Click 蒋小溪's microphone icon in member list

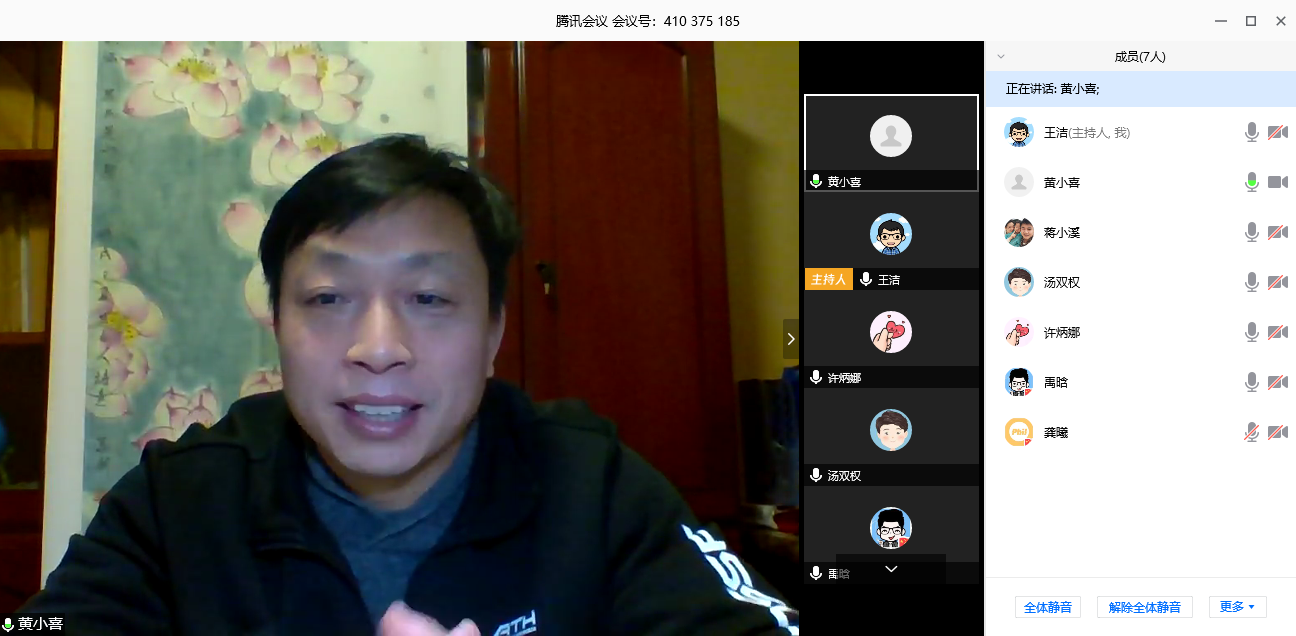[x=1251, y=232]
